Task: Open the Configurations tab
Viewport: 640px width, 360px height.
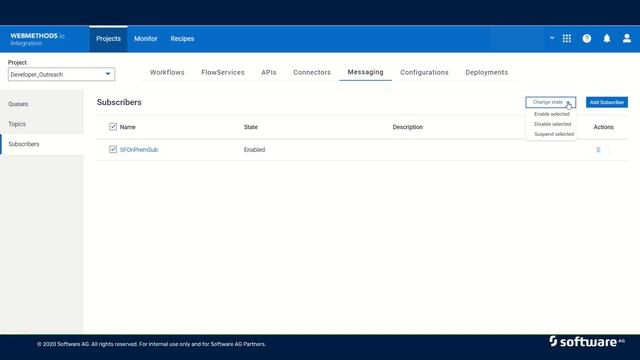Action: click(424, 72)
